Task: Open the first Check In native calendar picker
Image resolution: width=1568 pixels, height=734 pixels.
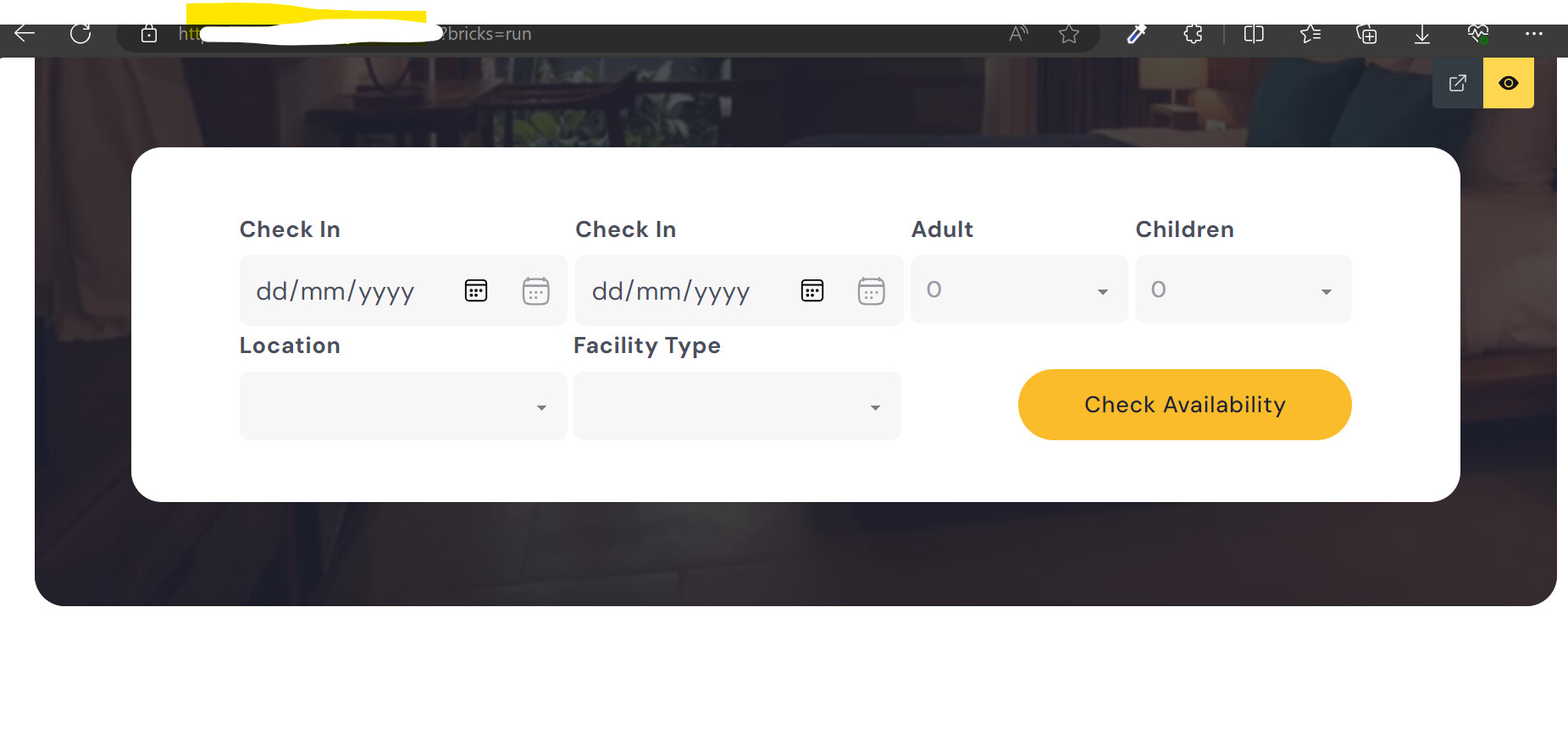Action: pyautogui.click(x=476, y=291)
